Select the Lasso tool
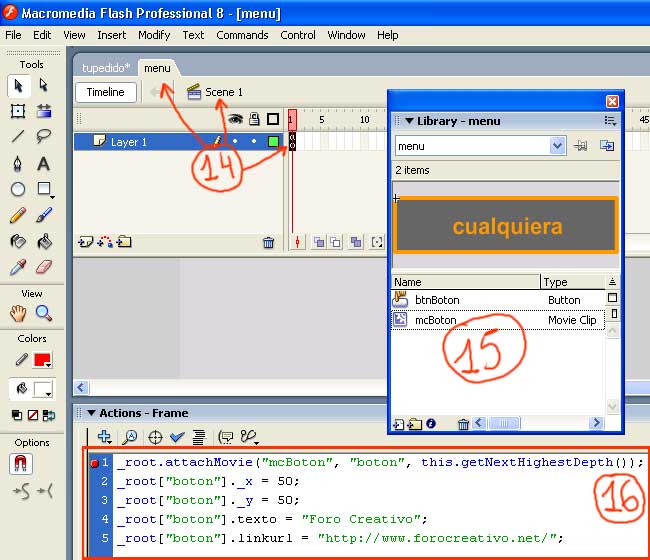The height and width of the screenshot is (560, 650). click(44, 136)
